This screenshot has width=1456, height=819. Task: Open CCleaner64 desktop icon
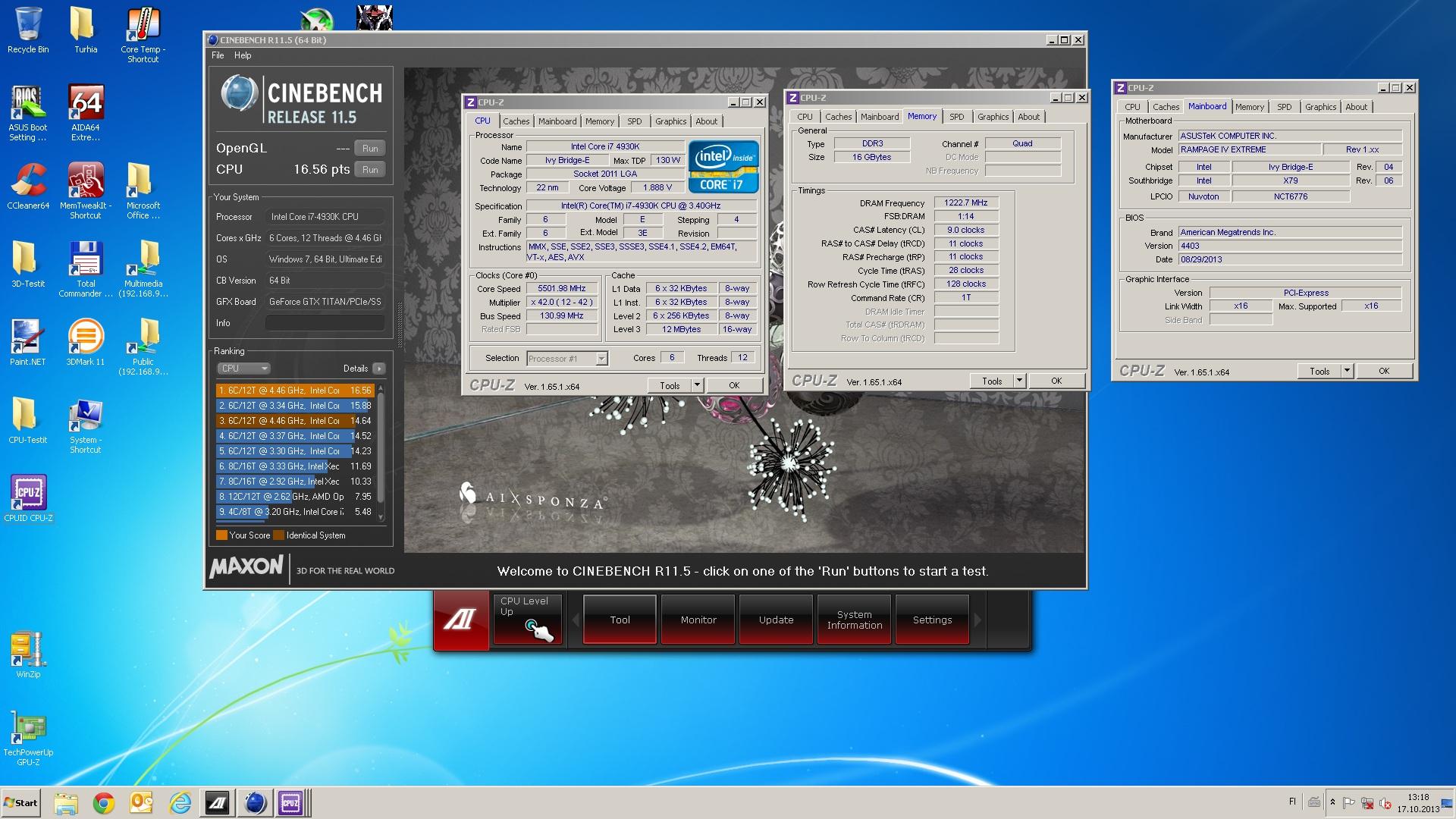[28, 187]
